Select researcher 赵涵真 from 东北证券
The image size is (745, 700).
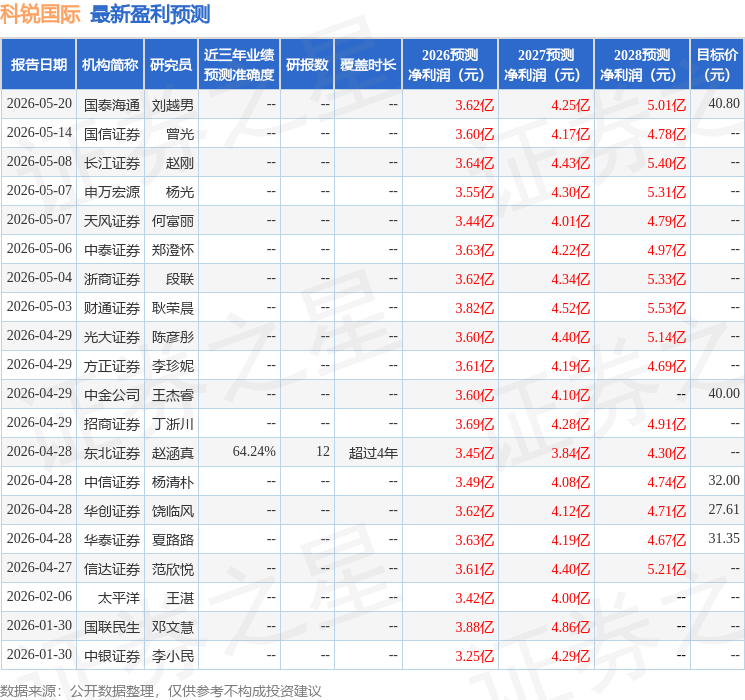tap(172, 453)
